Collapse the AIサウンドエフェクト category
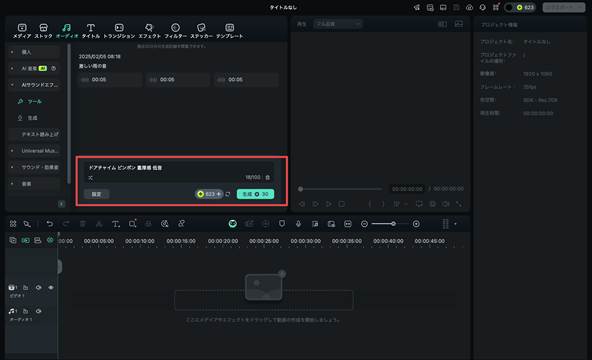The height and width of the screenshot is (360, 592). tap(34, 85)
